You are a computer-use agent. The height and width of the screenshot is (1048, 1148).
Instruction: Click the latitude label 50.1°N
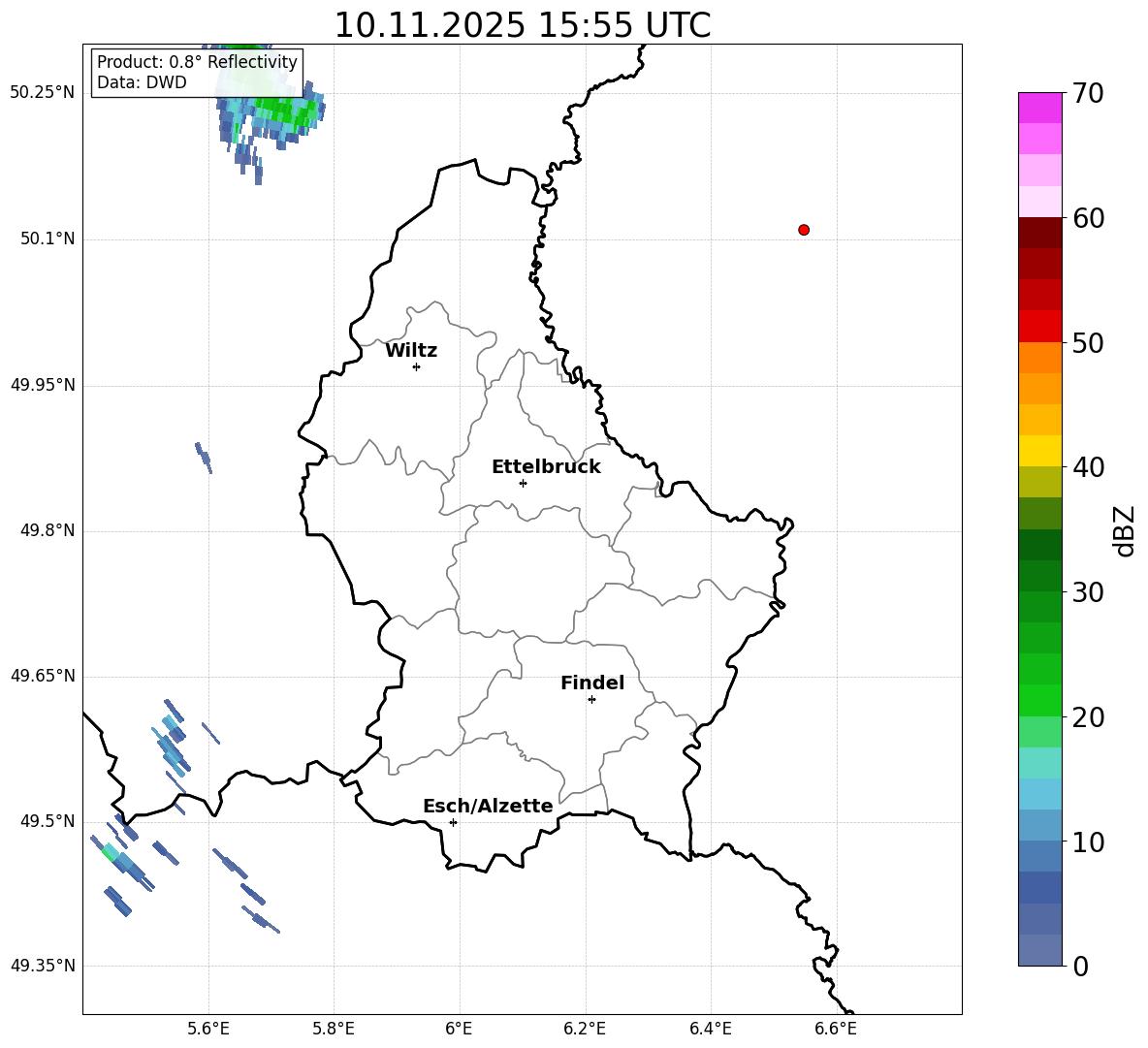point(48,238)
